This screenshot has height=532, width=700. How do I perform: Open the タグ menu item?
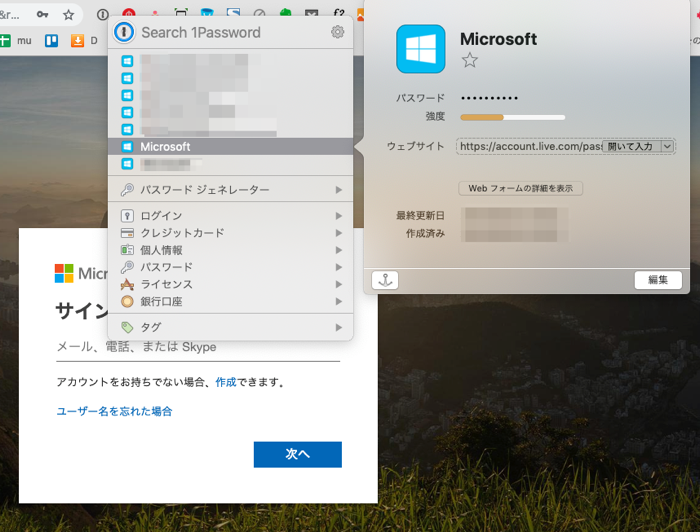(230, 328)
